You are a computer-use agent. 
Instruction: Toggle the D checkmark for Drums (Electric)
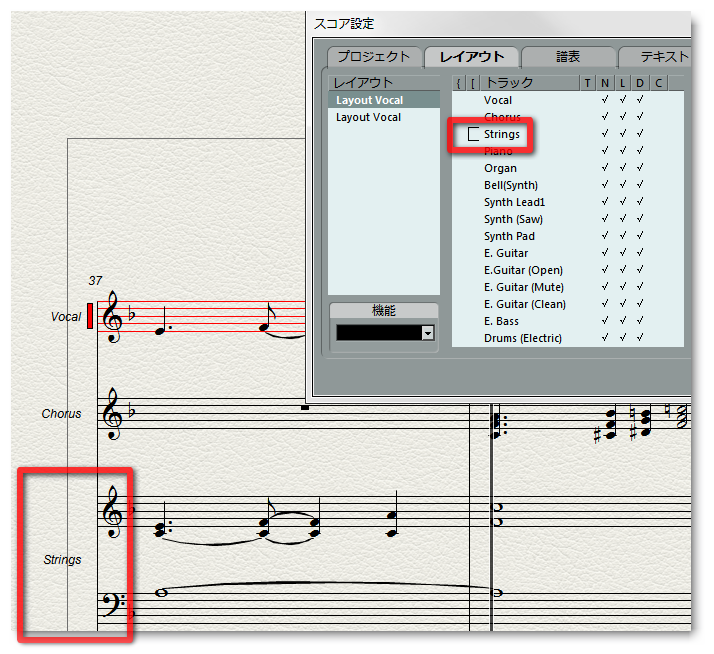tap(640, 337)
